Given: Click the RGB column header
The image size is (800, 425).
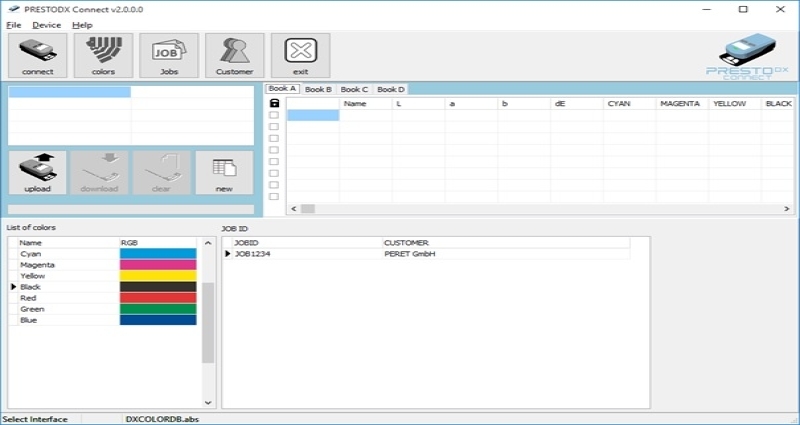Looking at the screenshot, I should (x=158, y=243).
